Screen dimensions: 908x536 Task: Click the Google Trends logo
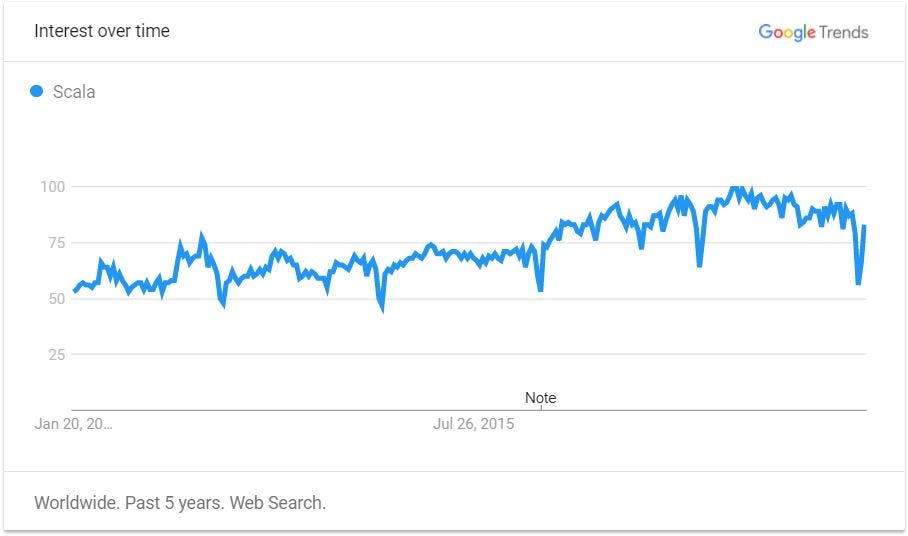[x=813, y=32]
